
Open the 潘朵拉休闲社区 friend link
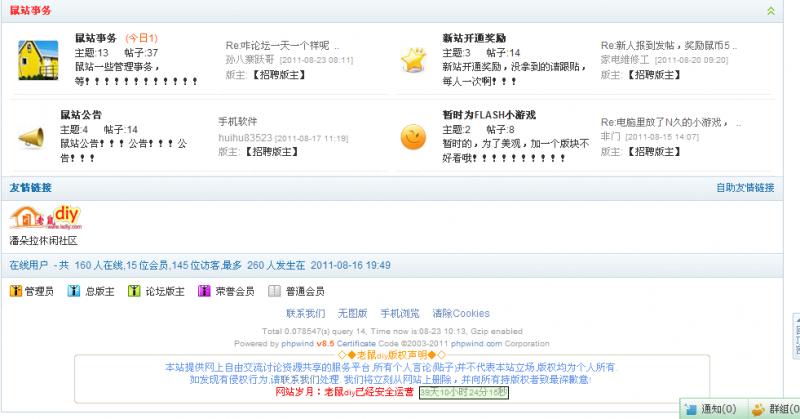point(42,241)
